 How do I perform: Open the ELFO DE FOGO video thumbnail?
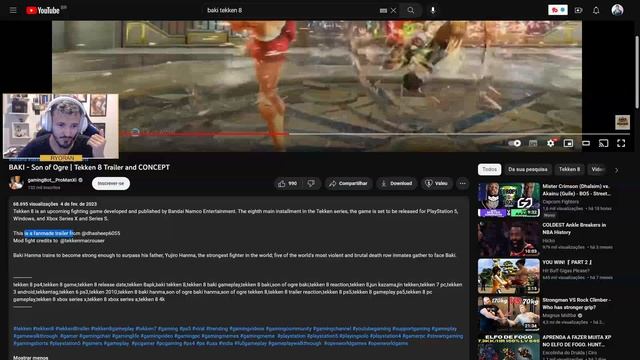(x=509, y=347)
